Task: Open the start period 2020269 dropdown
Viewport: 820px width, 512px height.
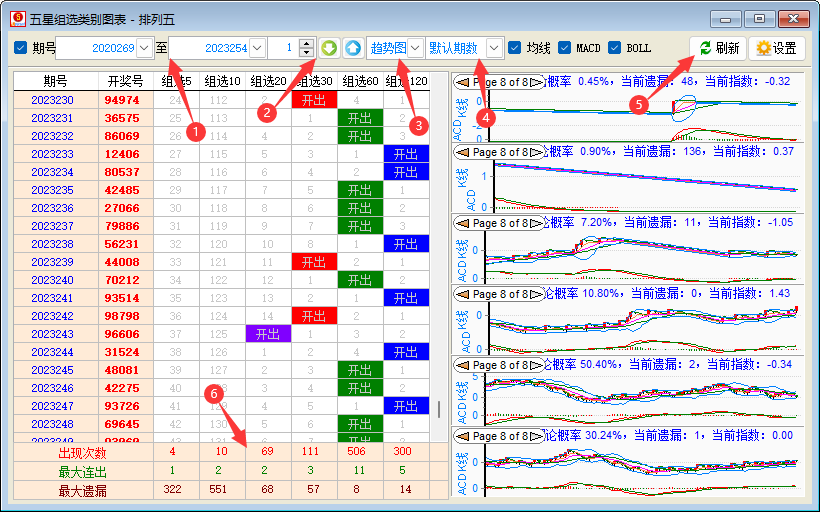Action: 144,48
